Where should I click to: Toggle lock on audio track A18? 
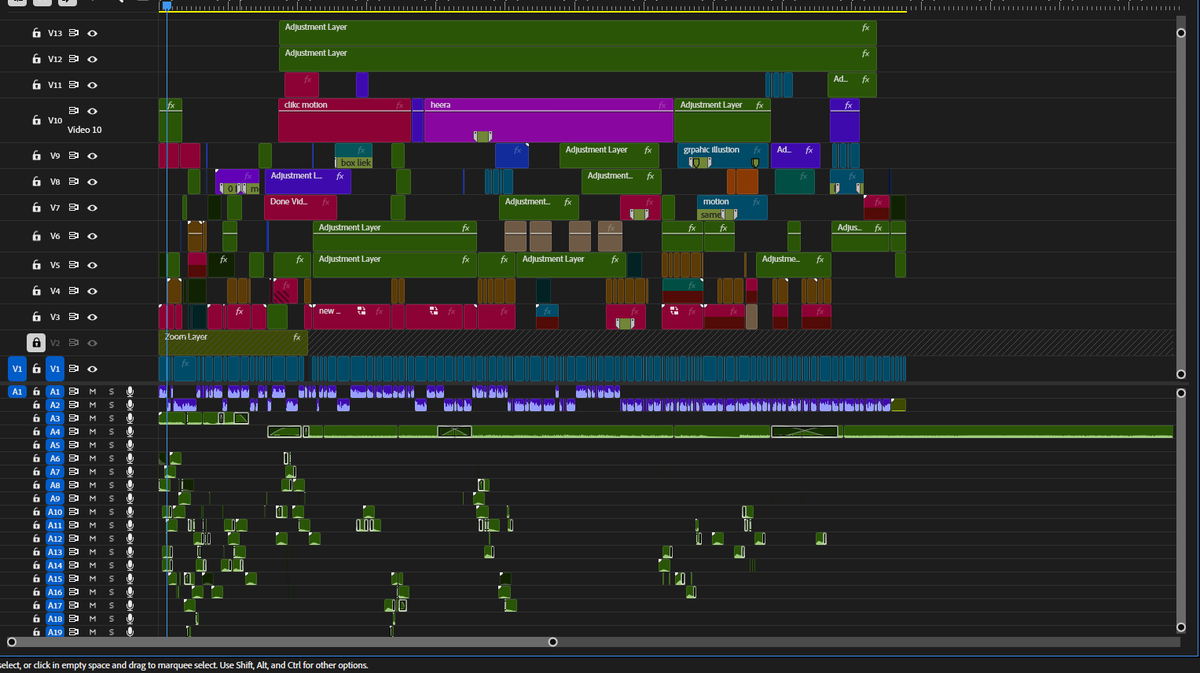tap(36, 619)
